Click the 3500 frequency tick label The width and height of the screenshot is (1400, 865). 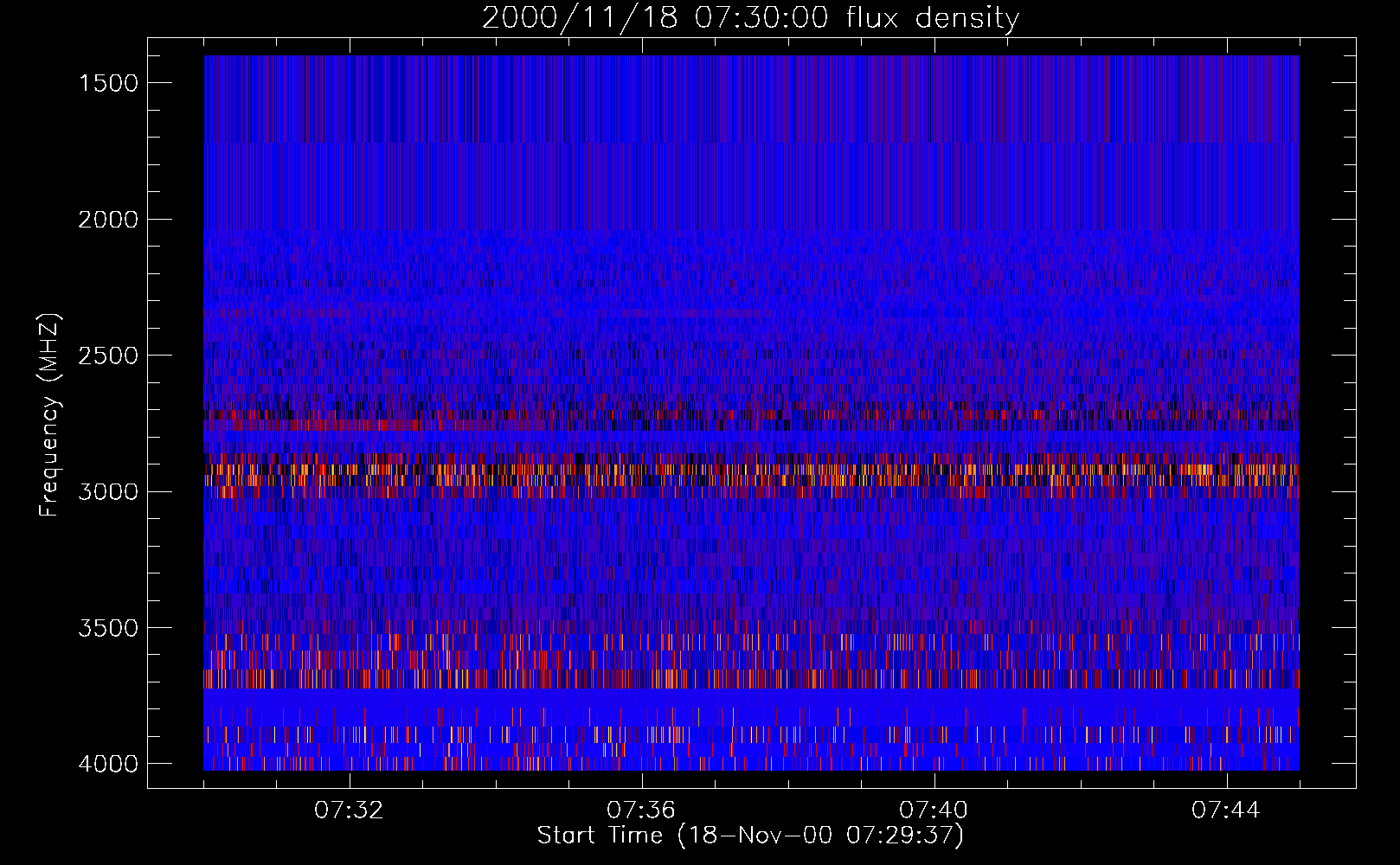pyautogui.click(x=108, y=628)
